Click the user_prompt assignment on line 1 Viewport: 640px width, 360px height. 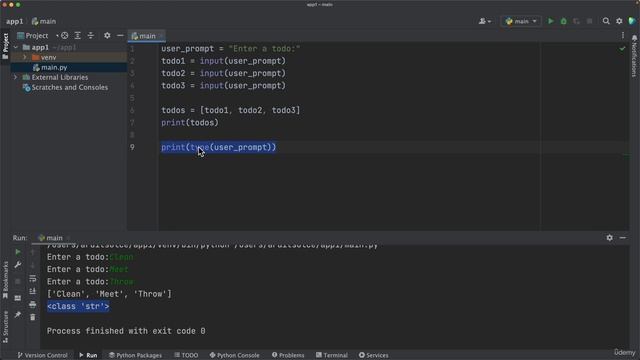[x=231, y=49]
